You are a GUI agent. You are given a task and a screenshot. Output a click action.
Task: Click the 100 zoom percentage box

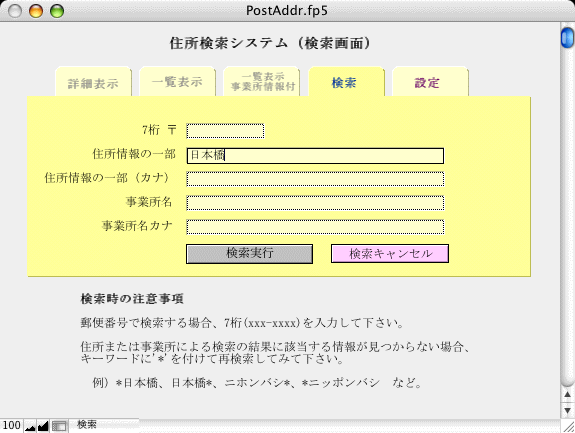pos(11,425)
